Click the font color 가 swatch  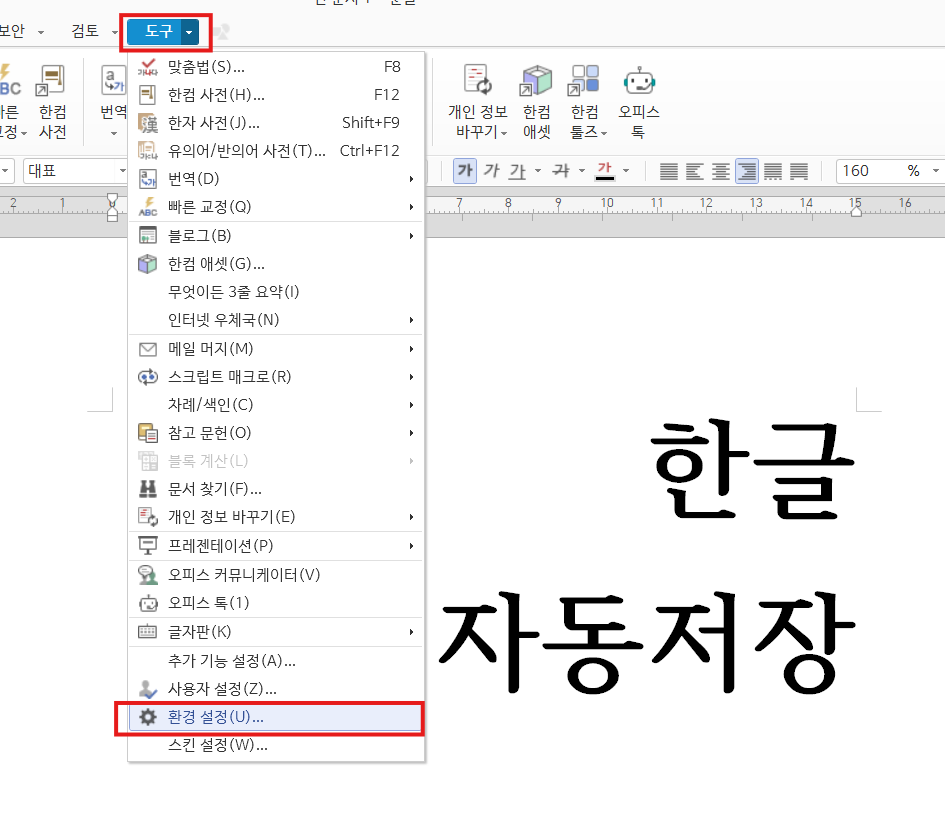(604, 171)
